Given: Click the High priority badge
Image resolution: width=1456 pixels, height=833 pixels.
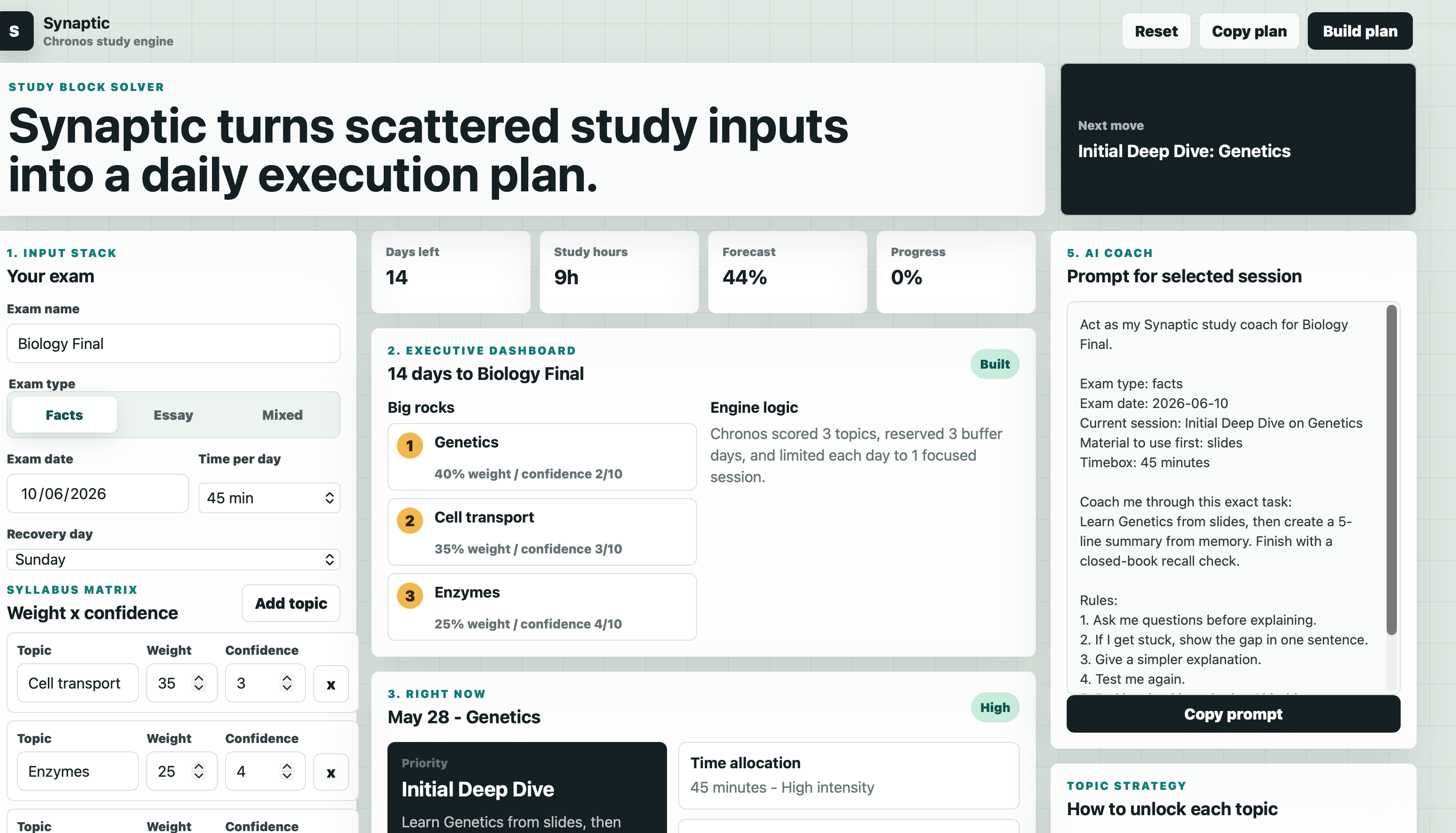Looking at the screenshot, I should (994, 707).
